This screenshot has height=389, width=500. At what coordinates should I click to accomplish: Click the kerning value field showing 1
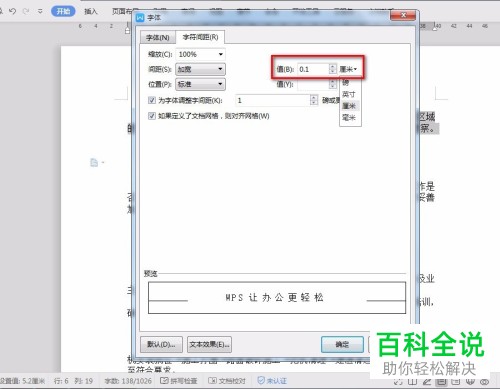pos(273,100)
